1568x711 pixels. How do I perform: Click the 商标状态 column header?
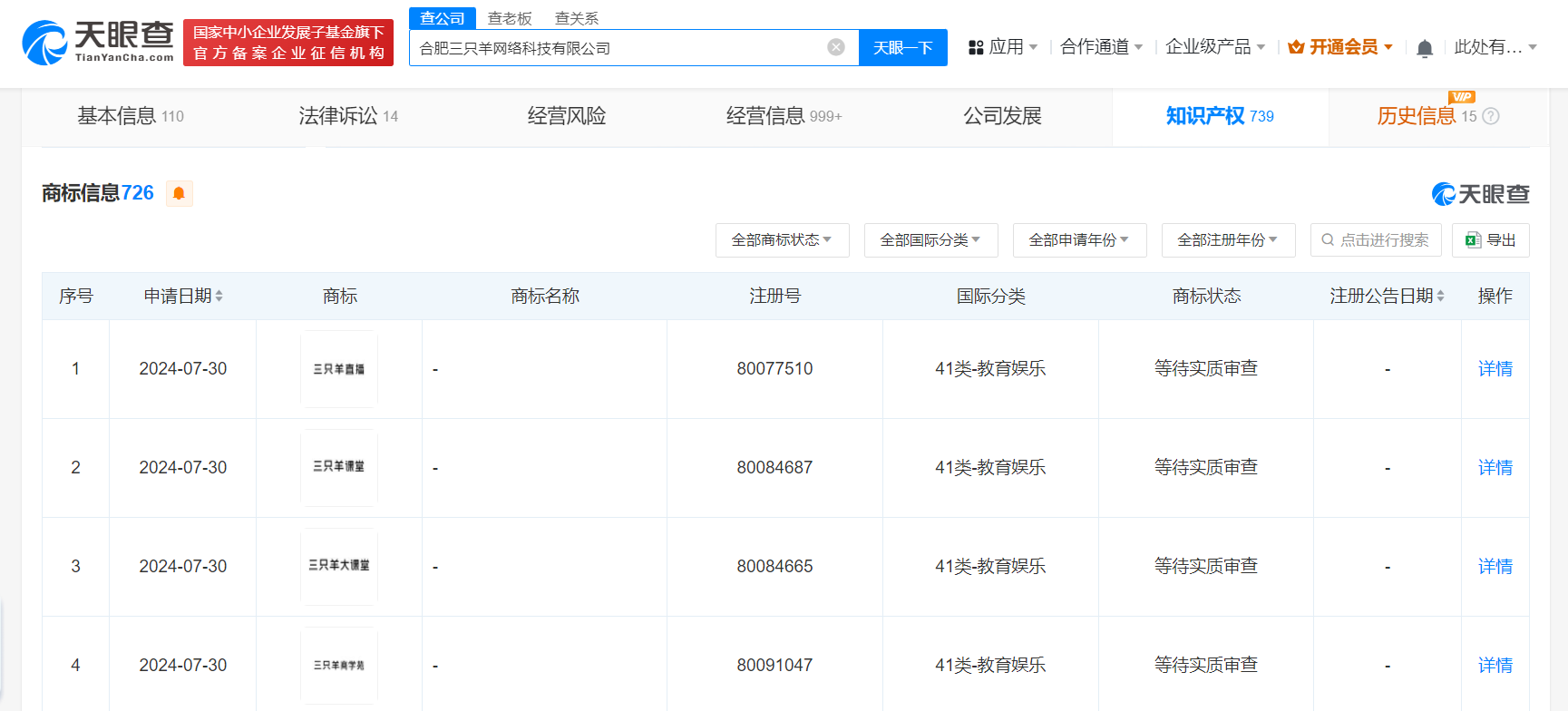pos(1206,297)
